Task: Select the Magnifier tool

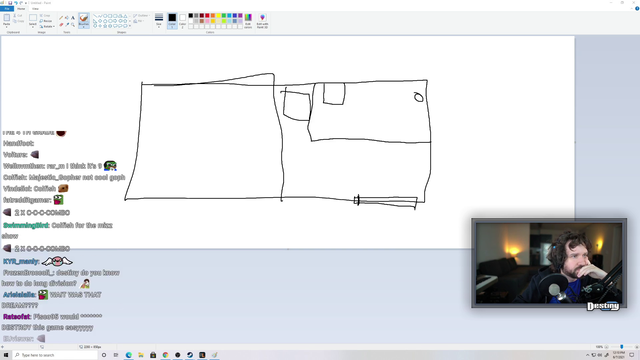Action: coord(73,24)
